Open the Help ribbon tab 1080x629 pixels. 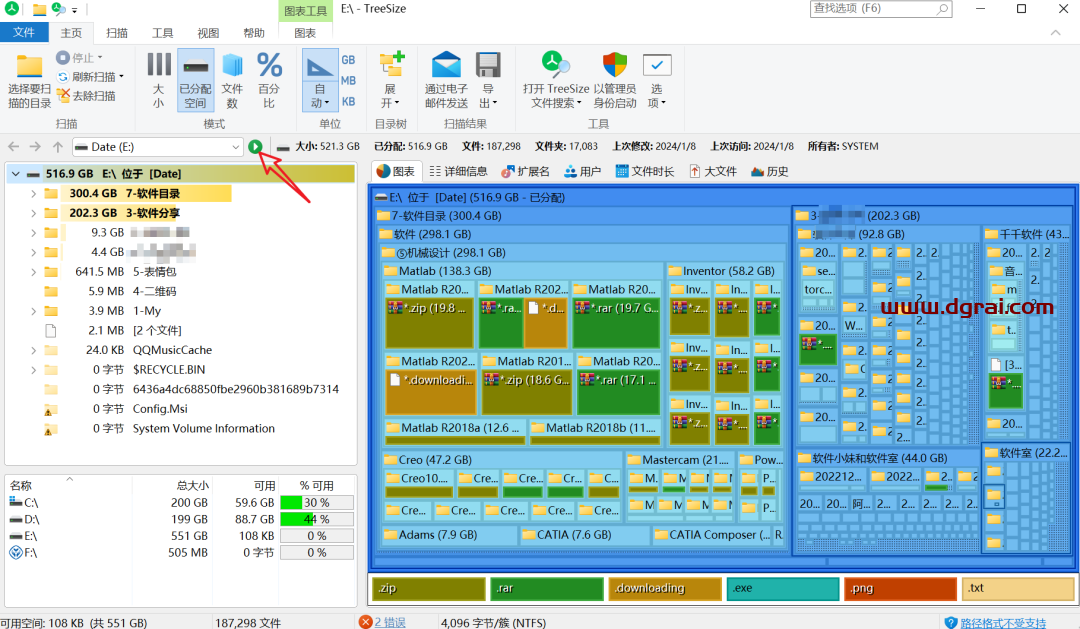point(253,33)
